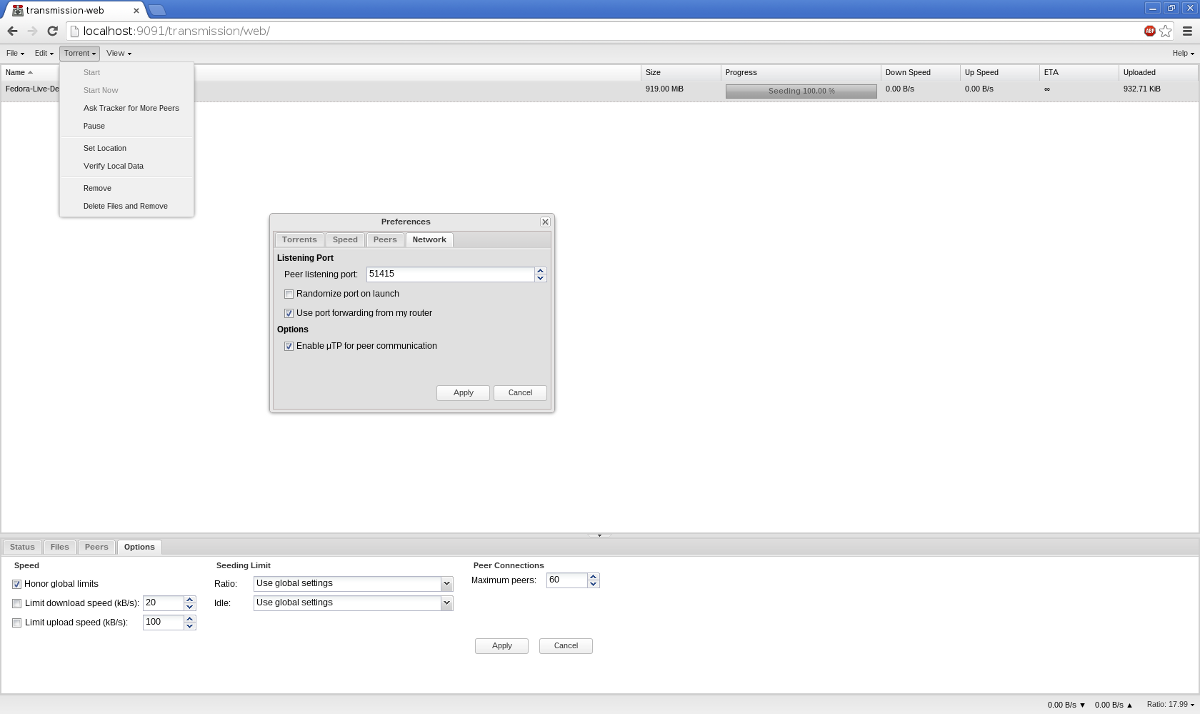Click the download speed limit field
Screen dimensions: 1200x714
163,603
